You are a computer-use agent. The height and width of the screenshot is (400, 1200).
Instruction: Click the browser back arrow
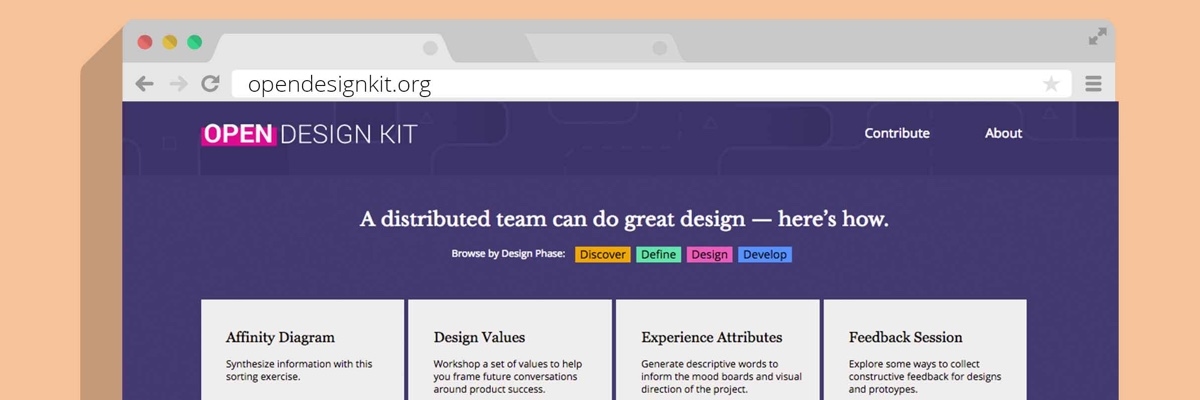tap(144, 84)
